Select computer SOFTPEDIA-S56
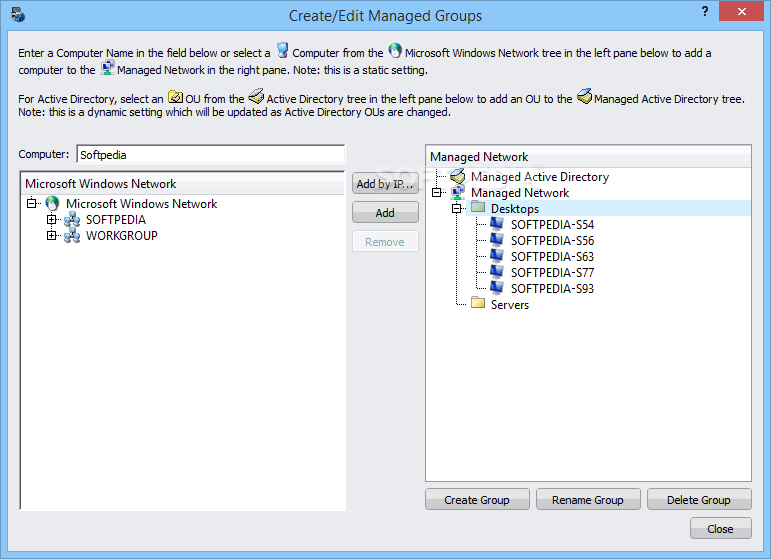Image resolution: width=771 pixels, height=559 pixels. click(x=552, y=240)
